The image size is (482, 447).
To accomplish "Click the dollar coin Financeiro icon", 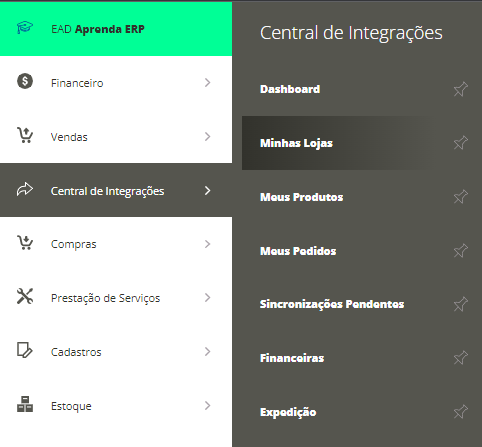I will click(x=25, y=81).
